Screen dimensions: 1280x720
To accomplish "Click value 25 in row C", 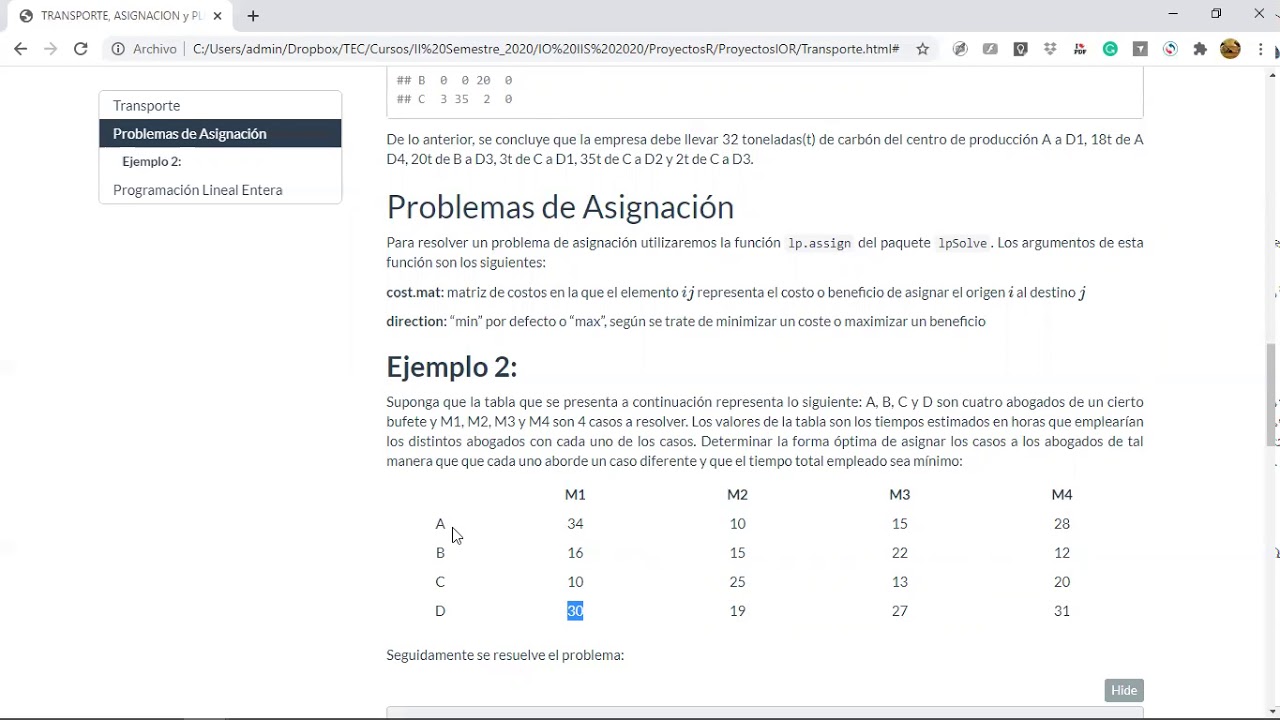I will (x=737, y=581).
